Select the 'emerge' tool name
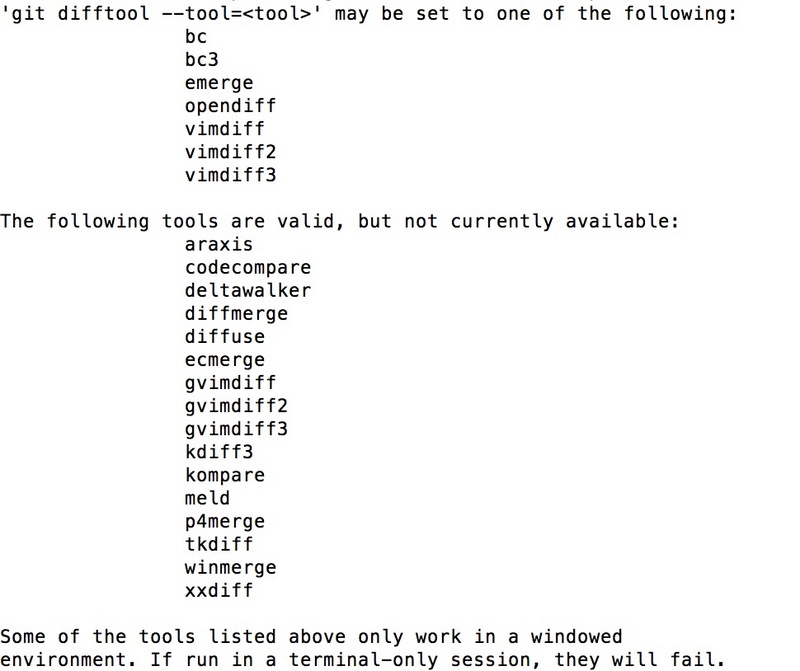800x671 pixels. (x=219, y=83)
